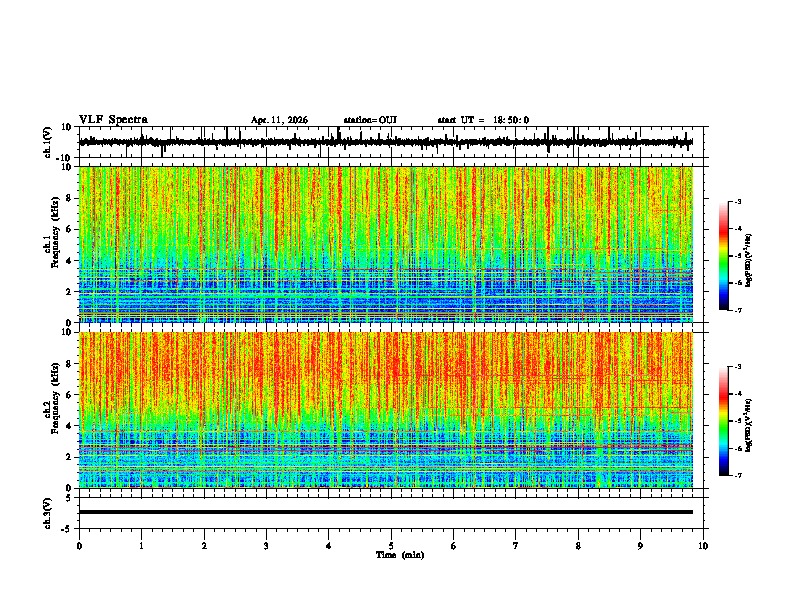This screenshot has width=792, height=612.
Task: Click time axis tick label "6"
Action: [x=454, y=546]
